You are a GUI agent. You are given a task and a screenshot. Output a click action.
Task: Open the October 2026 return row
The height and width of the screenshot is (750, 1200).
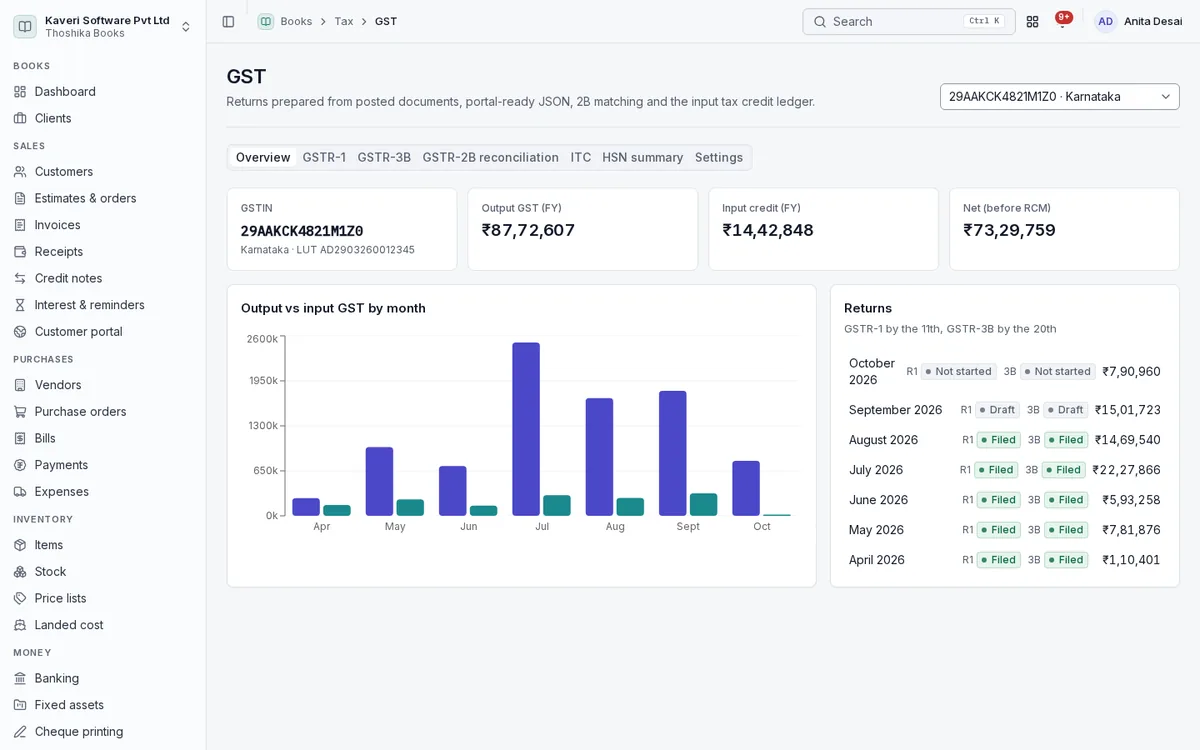[x=1004, y=371]
